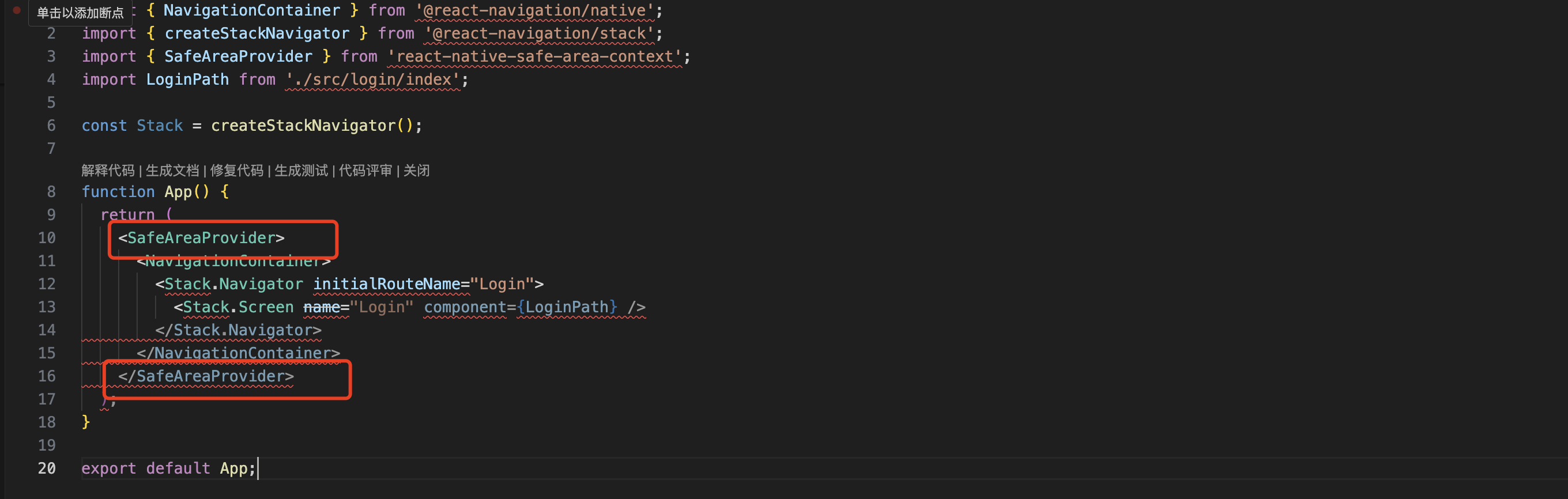This screenshot has height=499, width=1568.
Task: Click the closing </Stack.Navigator> tag
Action: (238, 330)
